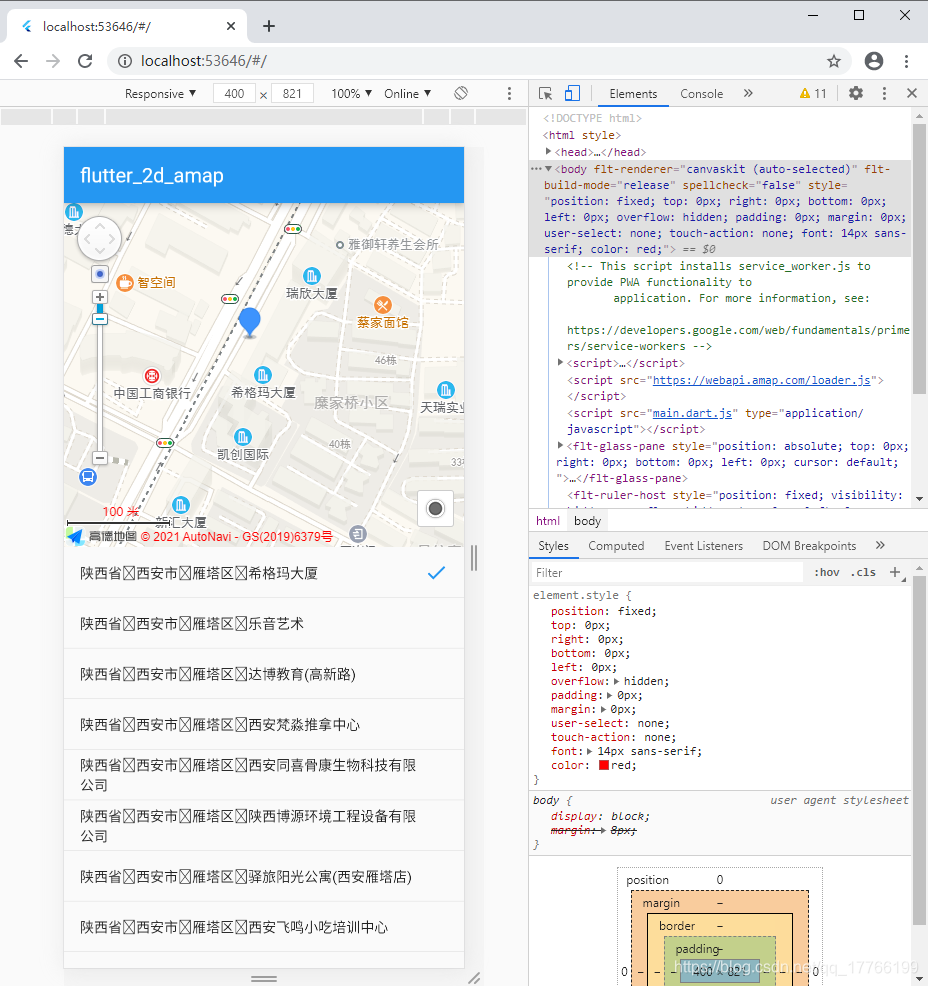Screen dimensions: 928x986
Task: Click the bus stop icon on map
Action: click(88, 477)
